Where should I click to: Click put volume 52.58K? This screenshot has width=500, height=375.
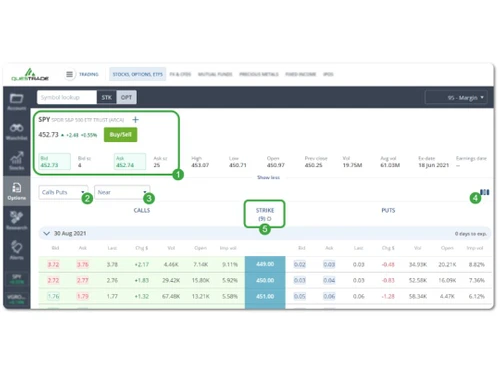pyautogui.click(x=418, y=281)
